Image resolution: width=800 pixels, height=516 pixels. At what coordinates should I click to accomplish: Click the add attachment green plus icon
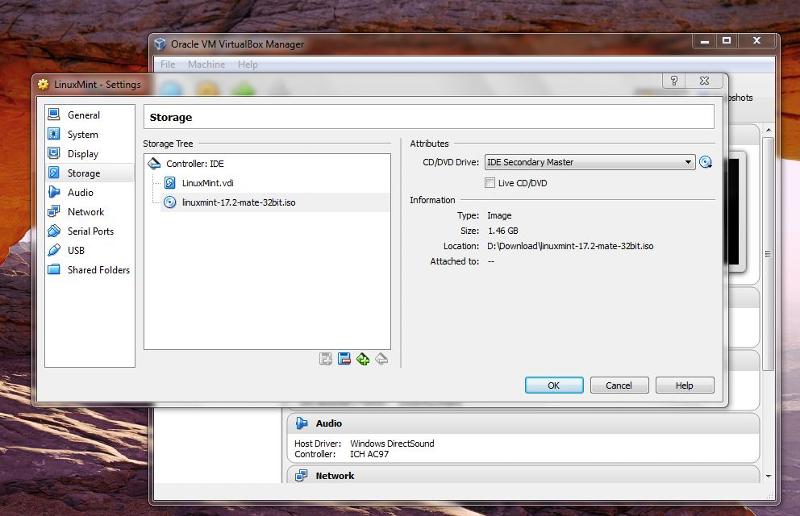coord(363,359)
